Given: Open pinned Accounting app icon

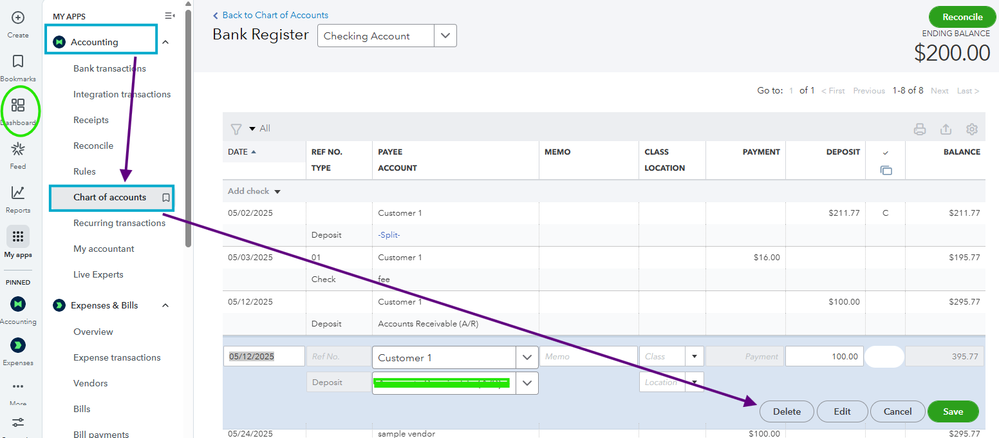Looking at the screenshot, I should point(18,303).
